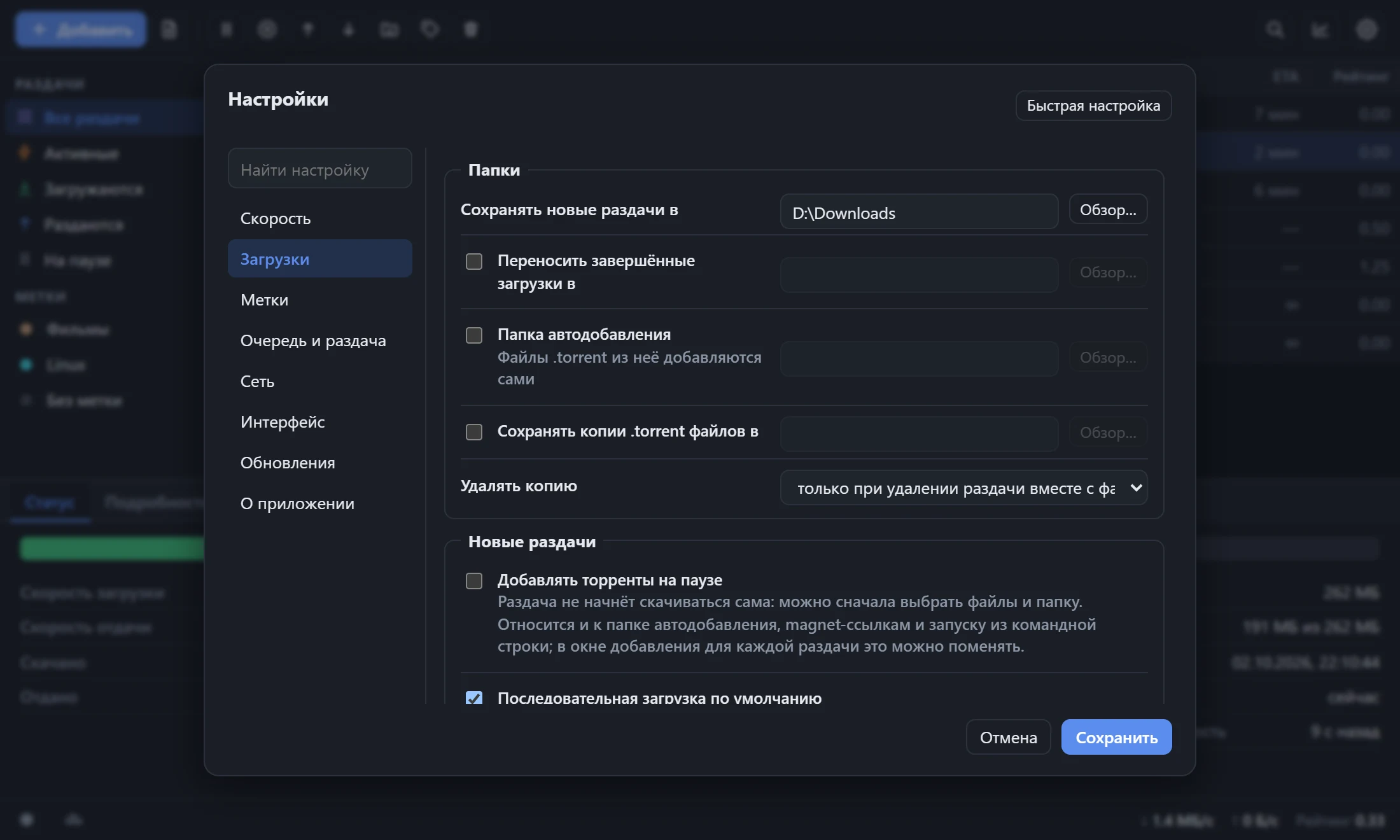Open the Скорость settings section
This screenshot has width=1400, height=840.
tap(319, 218)
